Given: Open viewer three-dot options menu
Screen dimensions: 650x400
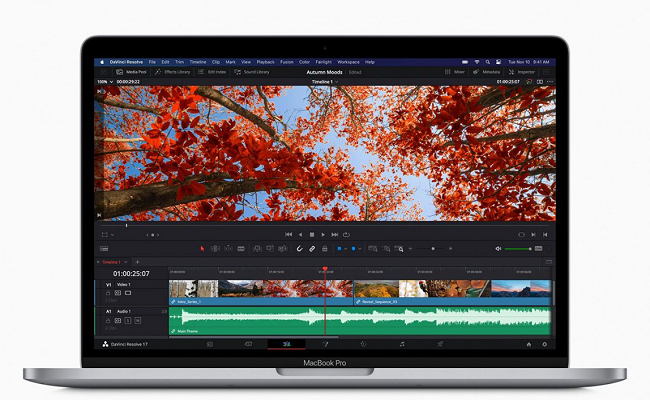Looking at the screenshot, I should 550,82.
